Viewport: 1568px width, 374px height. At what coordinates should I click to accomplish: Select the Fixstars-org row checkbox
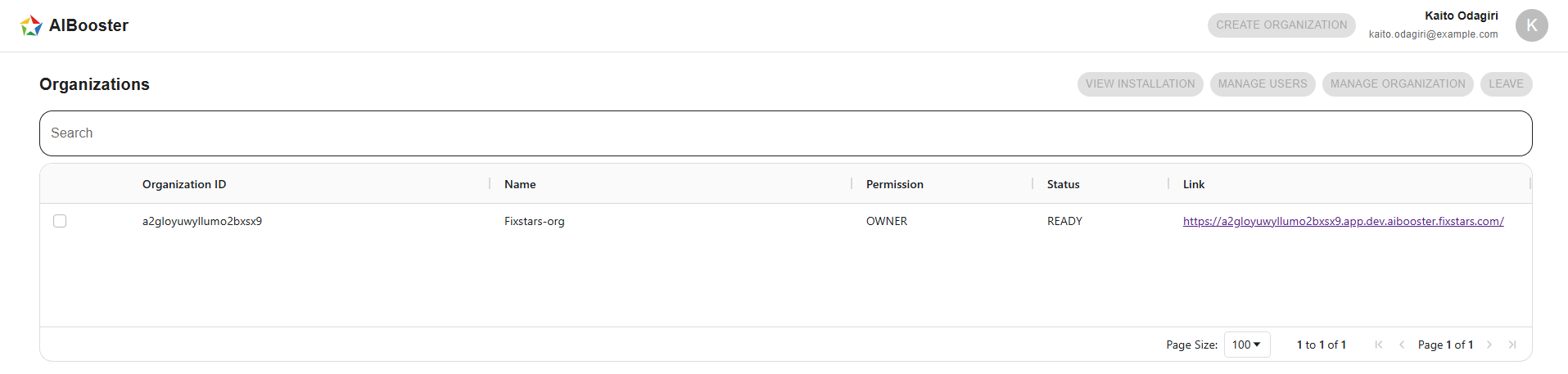[x=60, y=221]
